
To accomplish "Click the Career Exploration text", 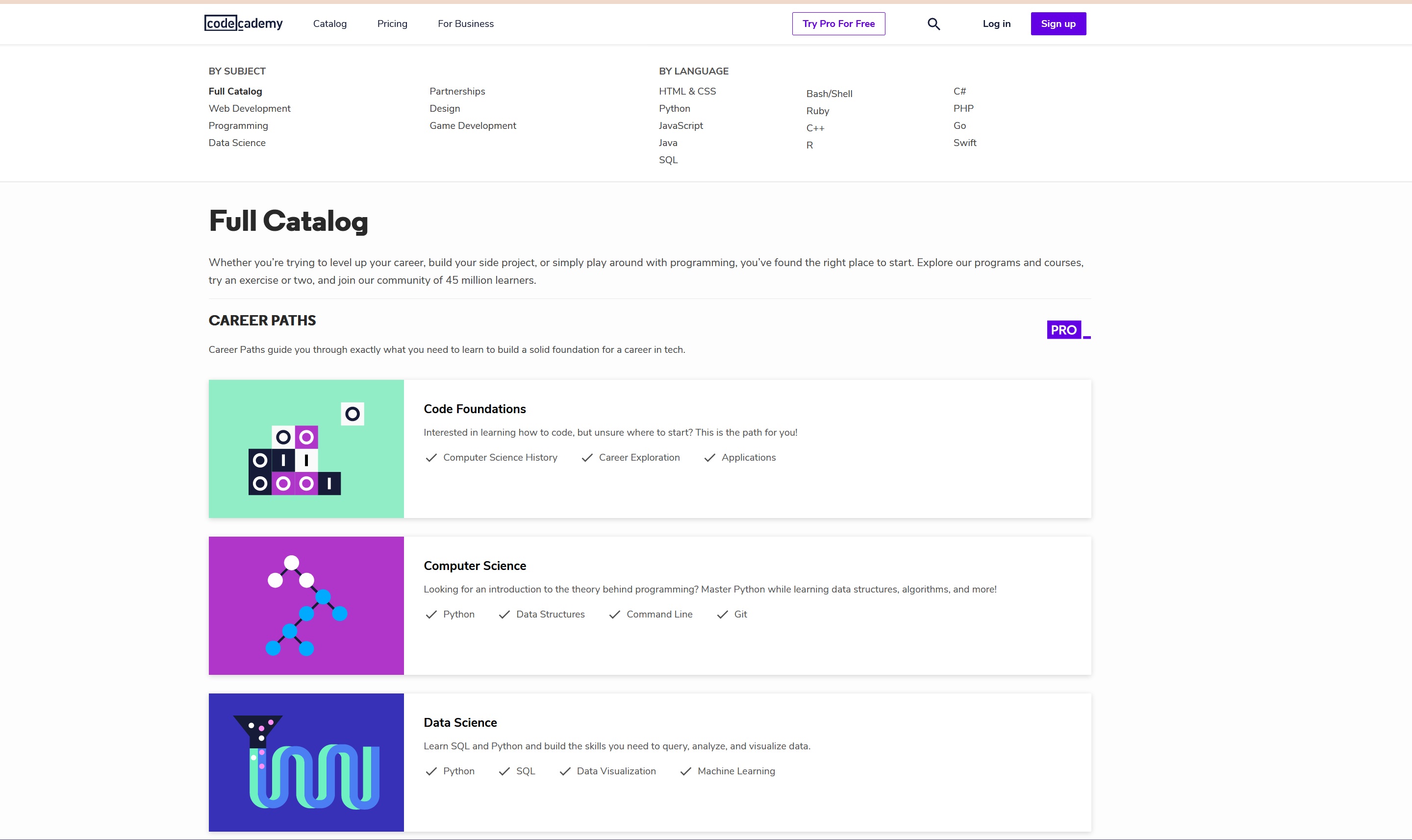I will (x=639, y=457).
